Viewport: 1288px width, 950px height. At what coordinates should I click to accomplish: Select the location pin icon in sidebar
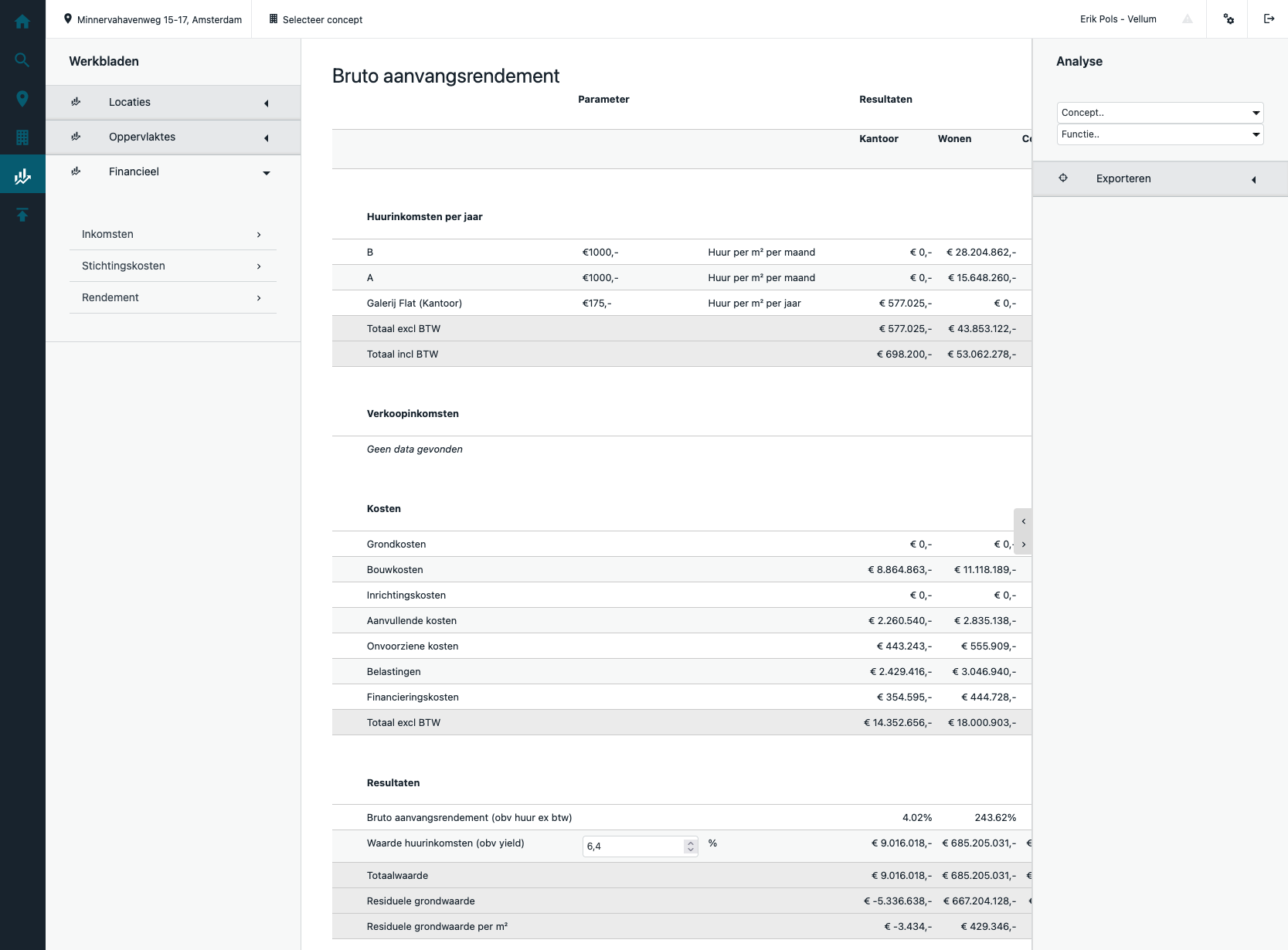(22, 99)
